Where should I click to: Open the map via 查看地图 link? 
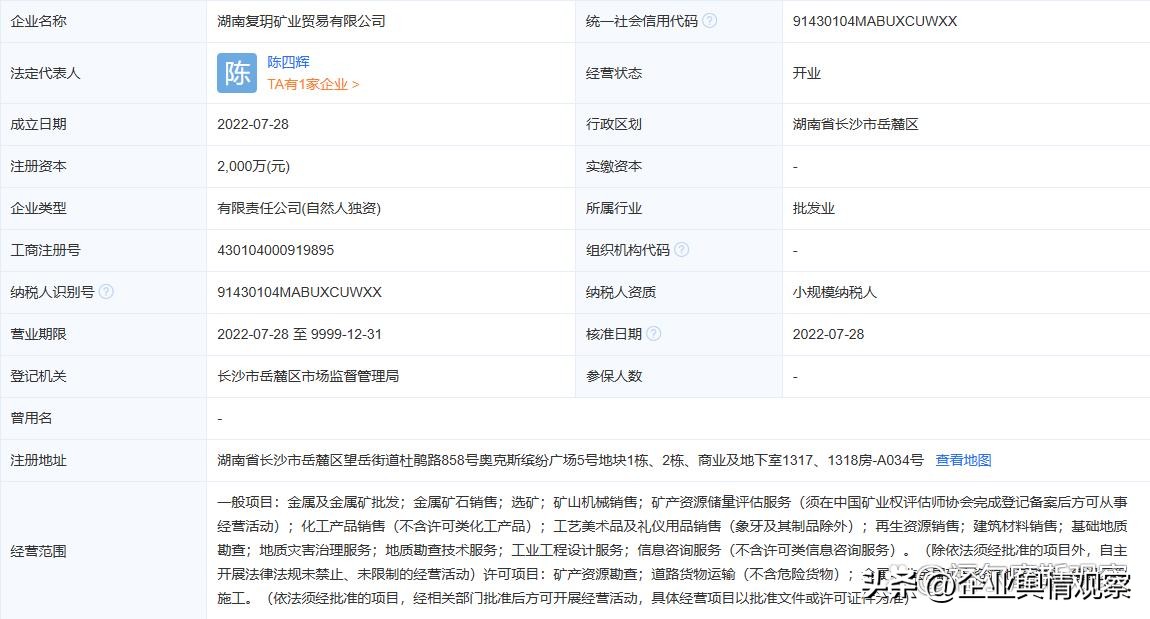[963, 459]
